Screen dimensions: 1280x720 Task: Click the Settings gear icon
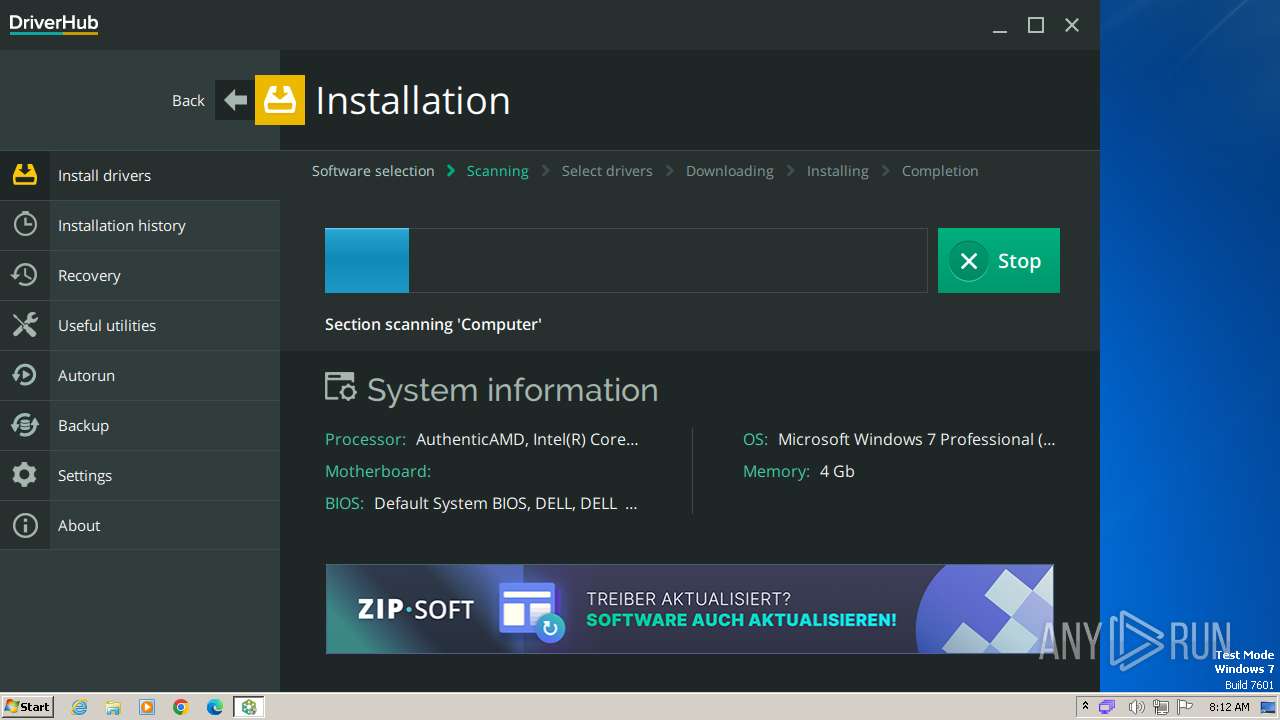(25, 475)
